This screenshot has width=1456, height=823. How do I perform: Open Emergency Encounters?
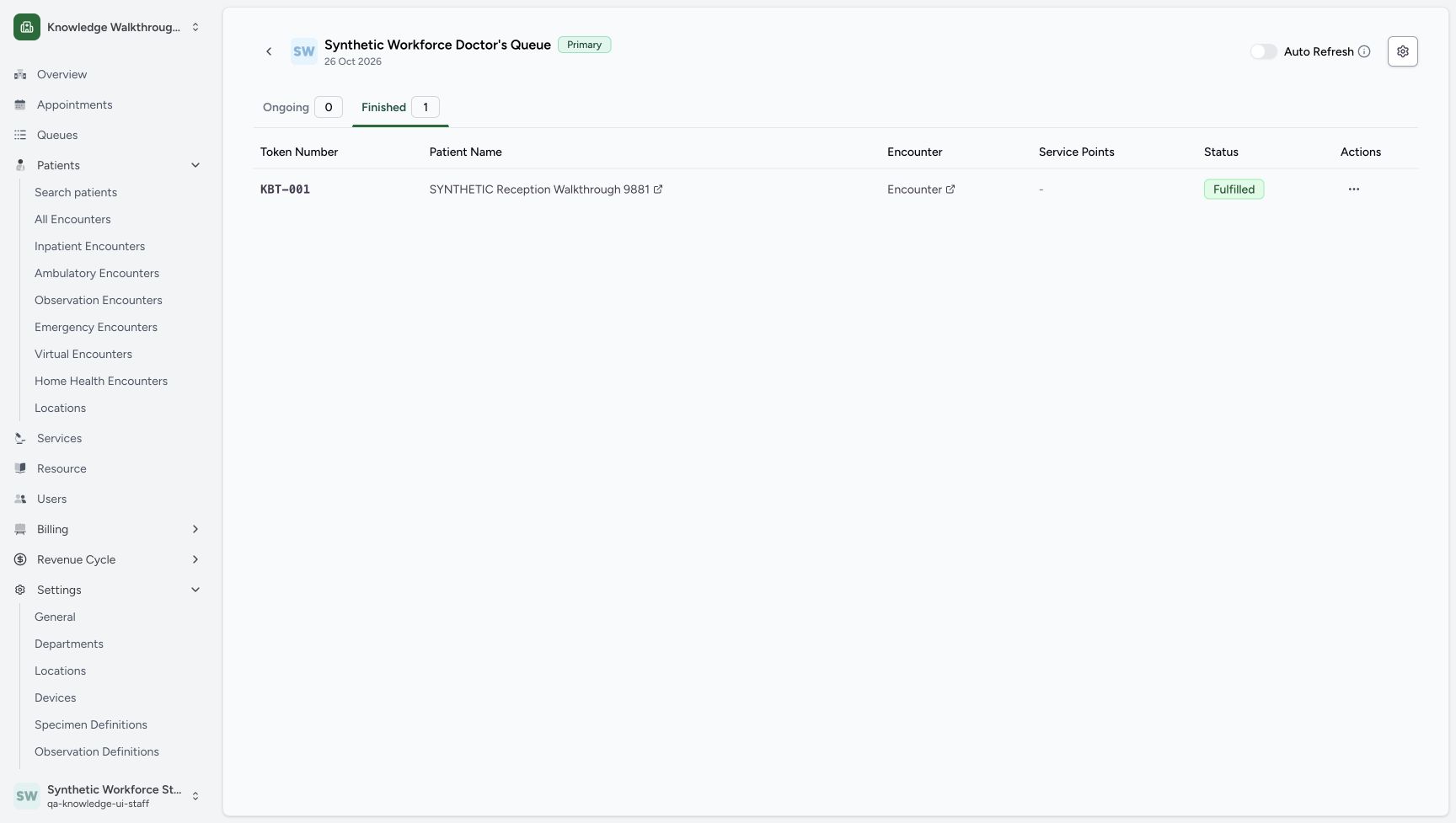(x=96, y=327)
